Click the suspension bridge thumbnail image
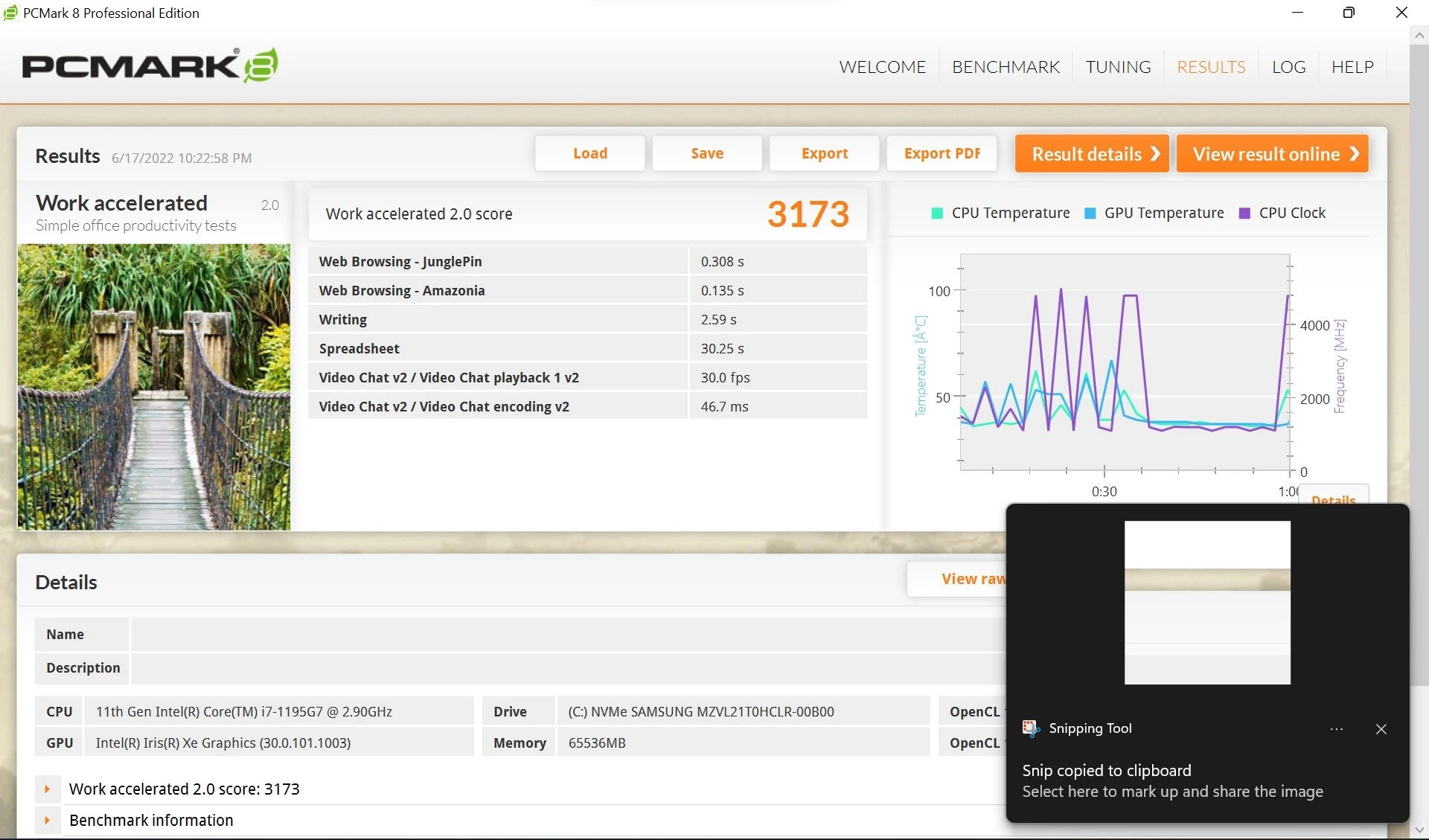 pyautogui.click(x=154, y=387)
